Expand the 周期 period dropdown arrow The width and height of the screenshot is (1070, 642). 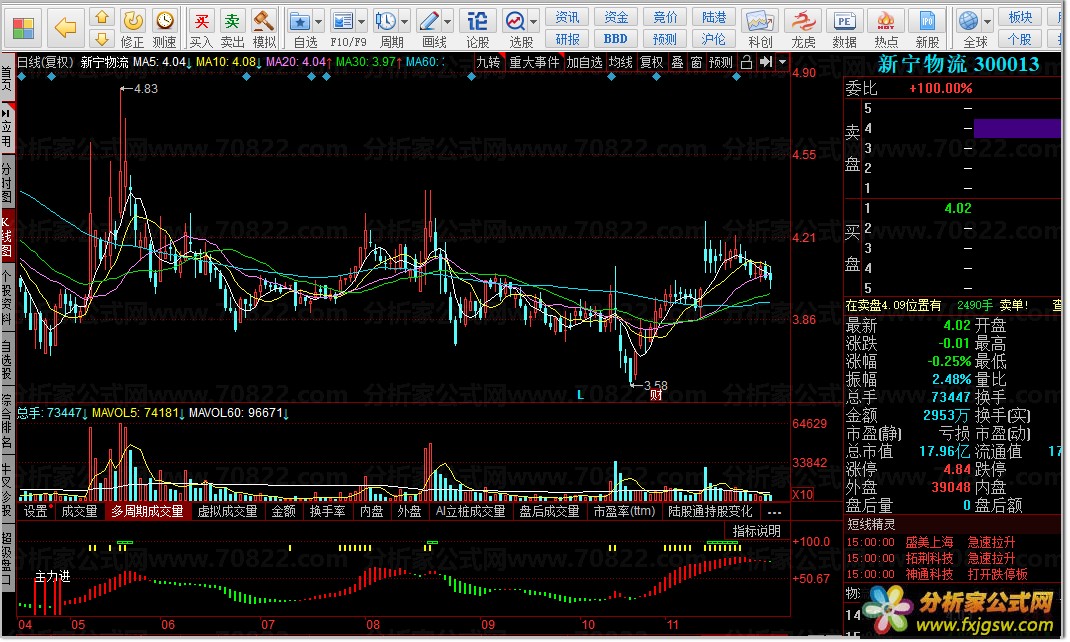[x=405, y=22]
